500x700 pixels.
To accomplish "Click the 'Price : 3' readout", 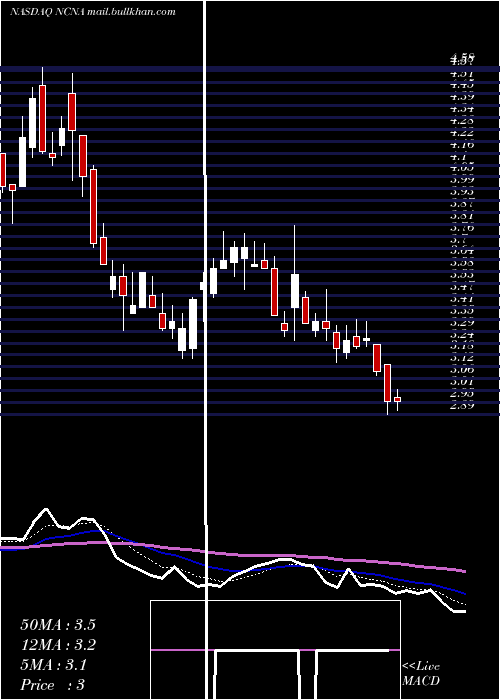I will pos(53,685).
